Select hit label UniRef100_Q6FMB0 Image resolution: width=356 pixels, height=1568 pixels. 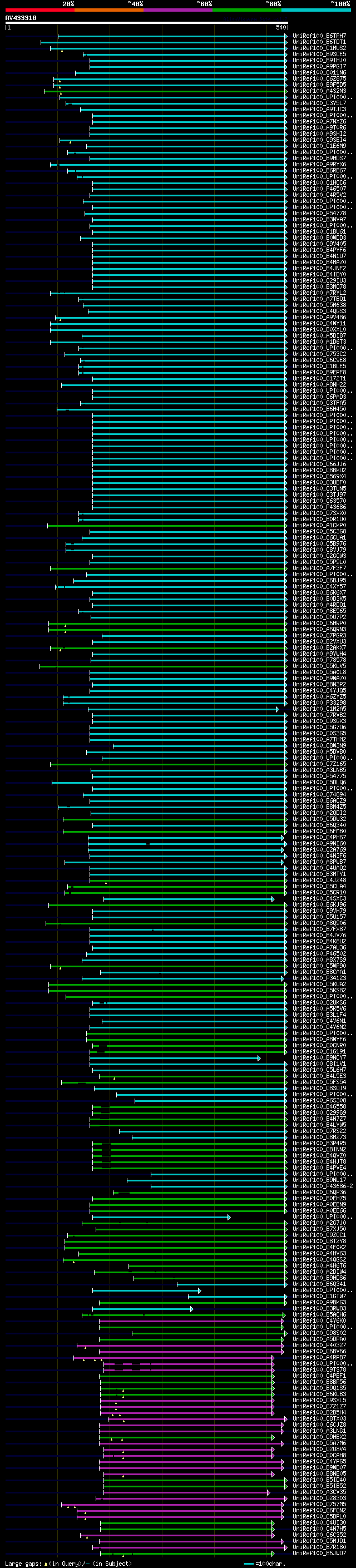[x=319, y=832]
